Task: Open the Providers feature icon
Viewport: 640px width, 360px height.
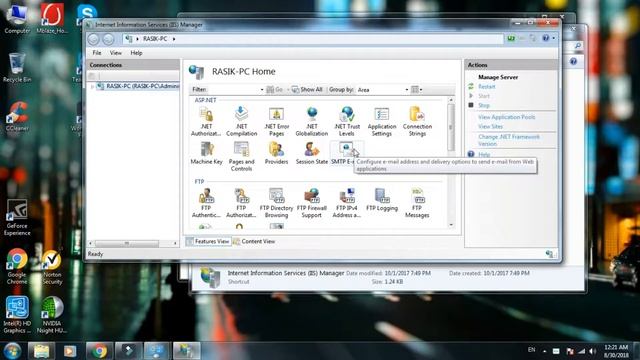Action: 276,153
